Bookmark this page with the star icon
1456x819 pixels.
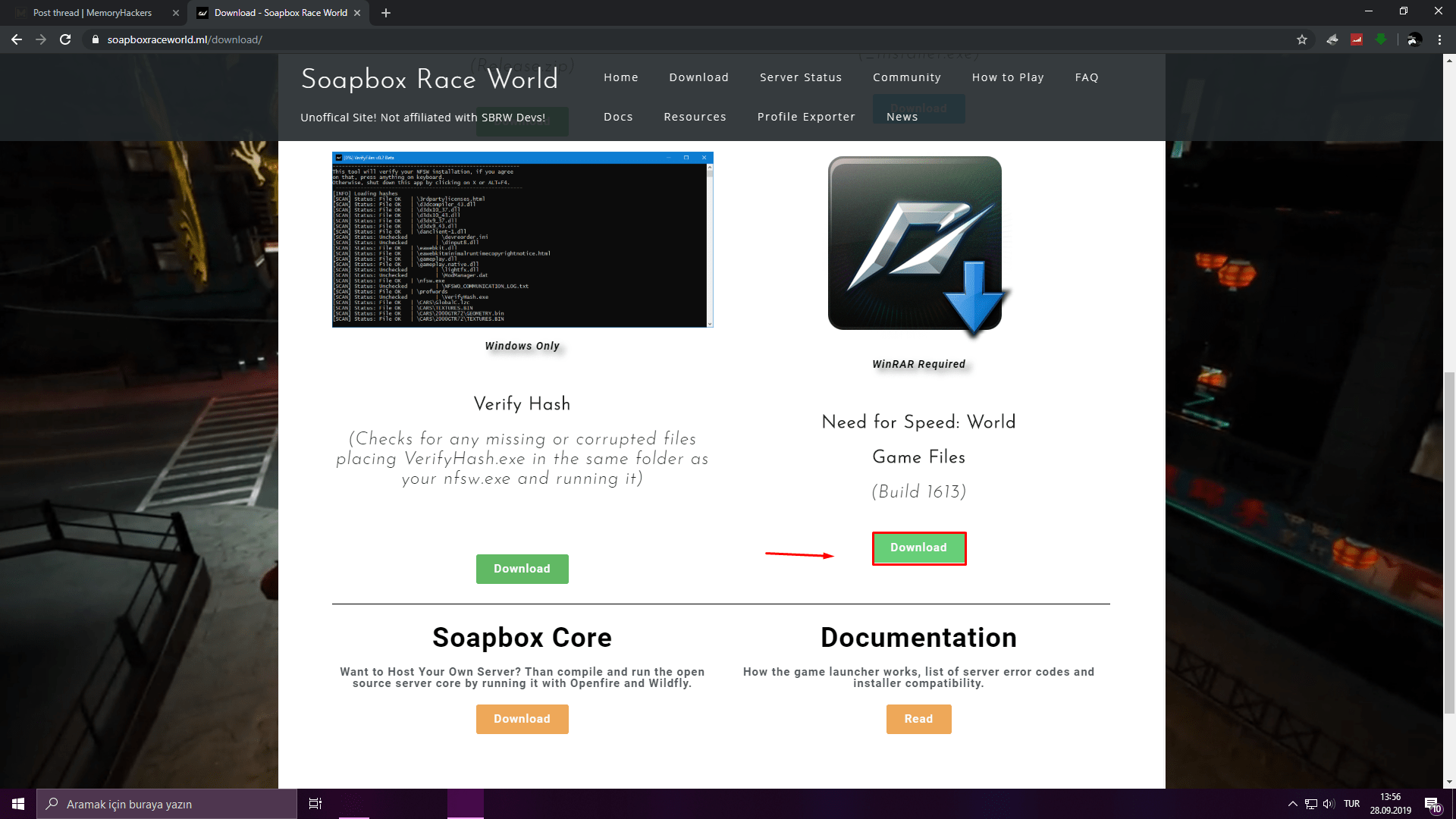point(1302,39)
